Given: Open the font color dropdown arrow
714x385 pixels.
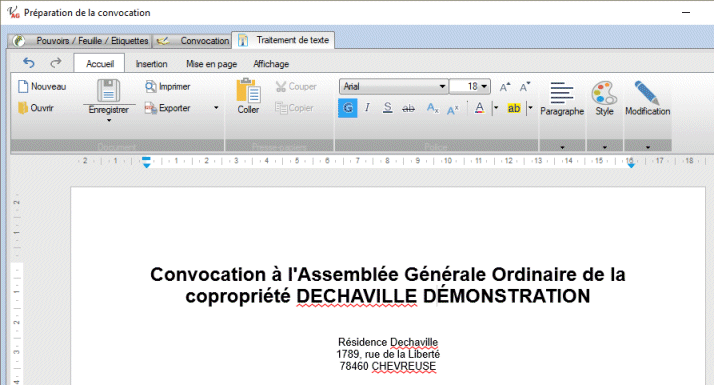Looking at the screenshot, I should coord(496,108).
